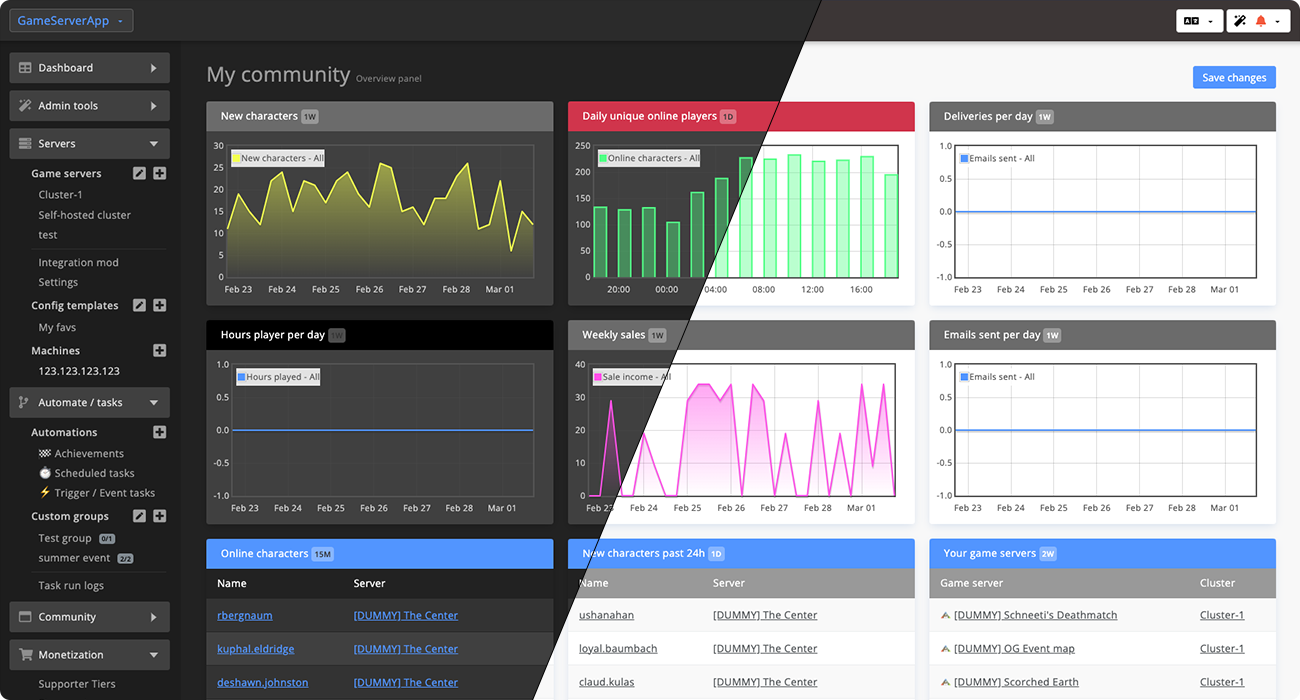
Task: Expand the Community sidebar section
Action: pos(89,616)
